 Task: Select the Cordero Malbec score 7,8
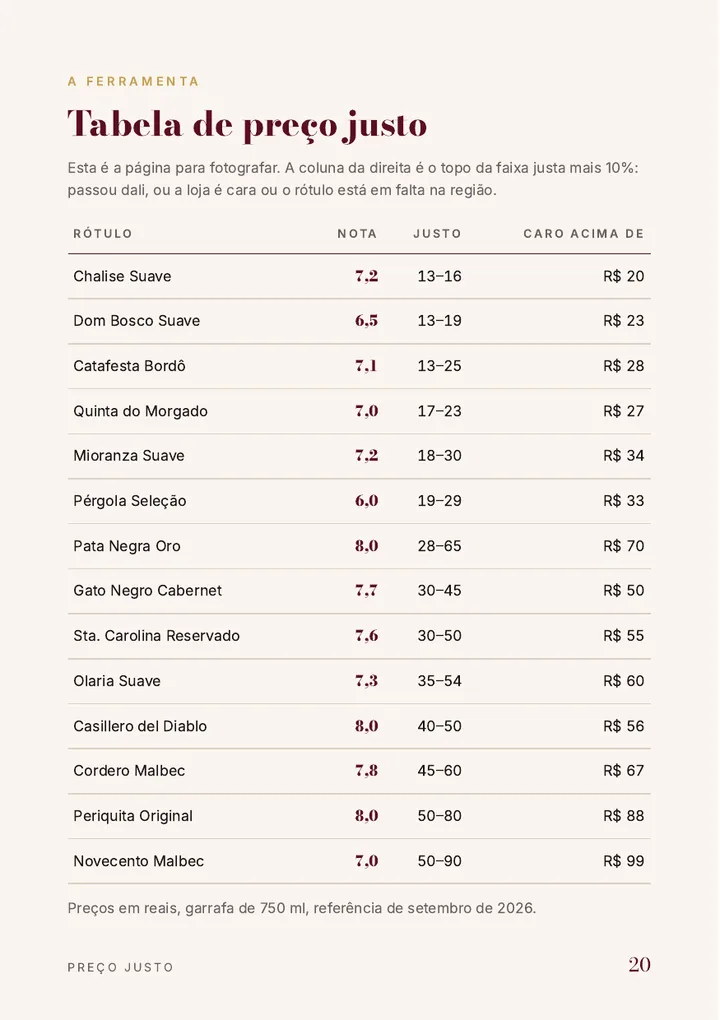point(366,771)
